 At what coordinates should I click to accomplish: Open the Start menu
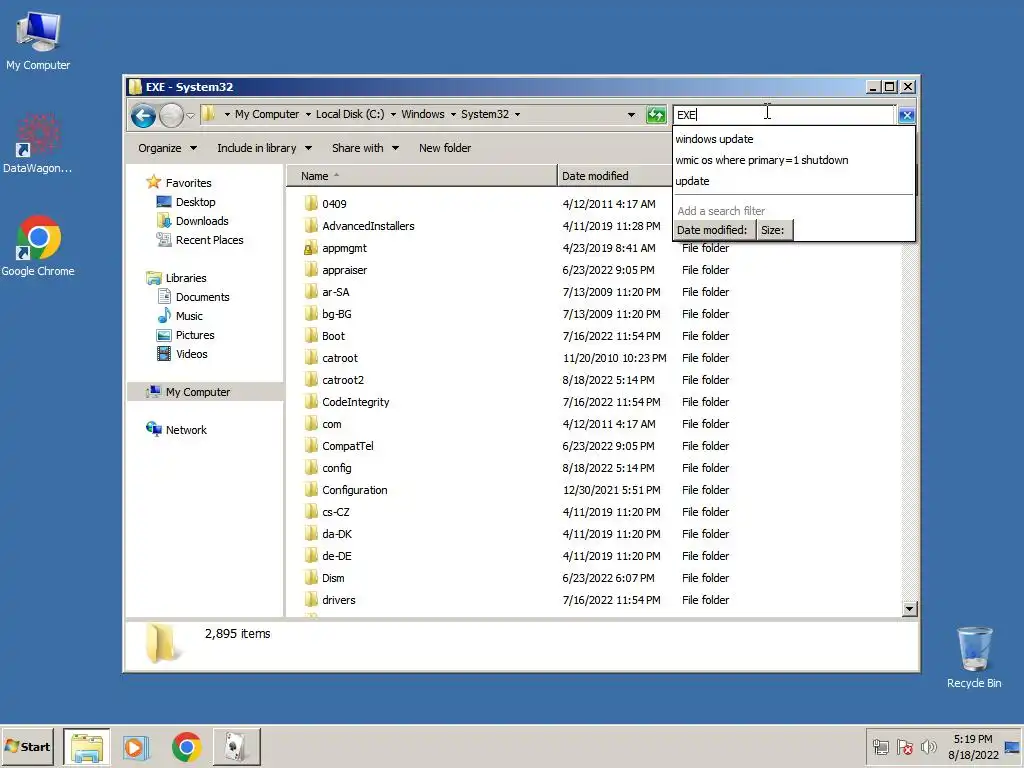[27, 746]
